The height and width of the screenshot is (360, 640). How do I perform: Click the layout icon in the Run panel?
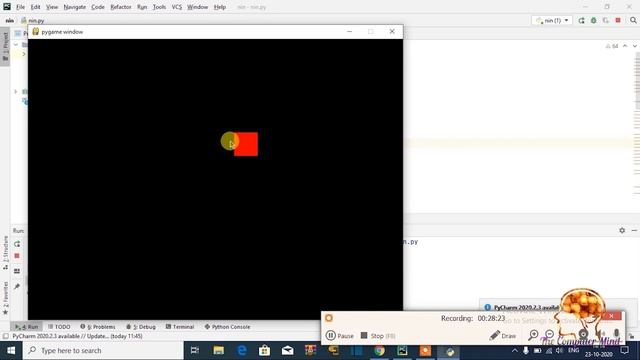[17, 271]
